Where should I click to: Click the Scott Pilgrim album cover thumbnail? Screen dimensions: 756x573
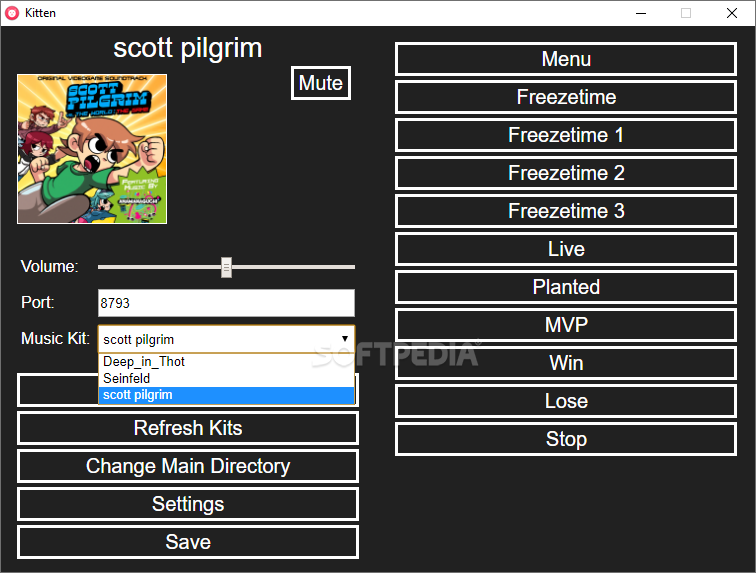92,149
